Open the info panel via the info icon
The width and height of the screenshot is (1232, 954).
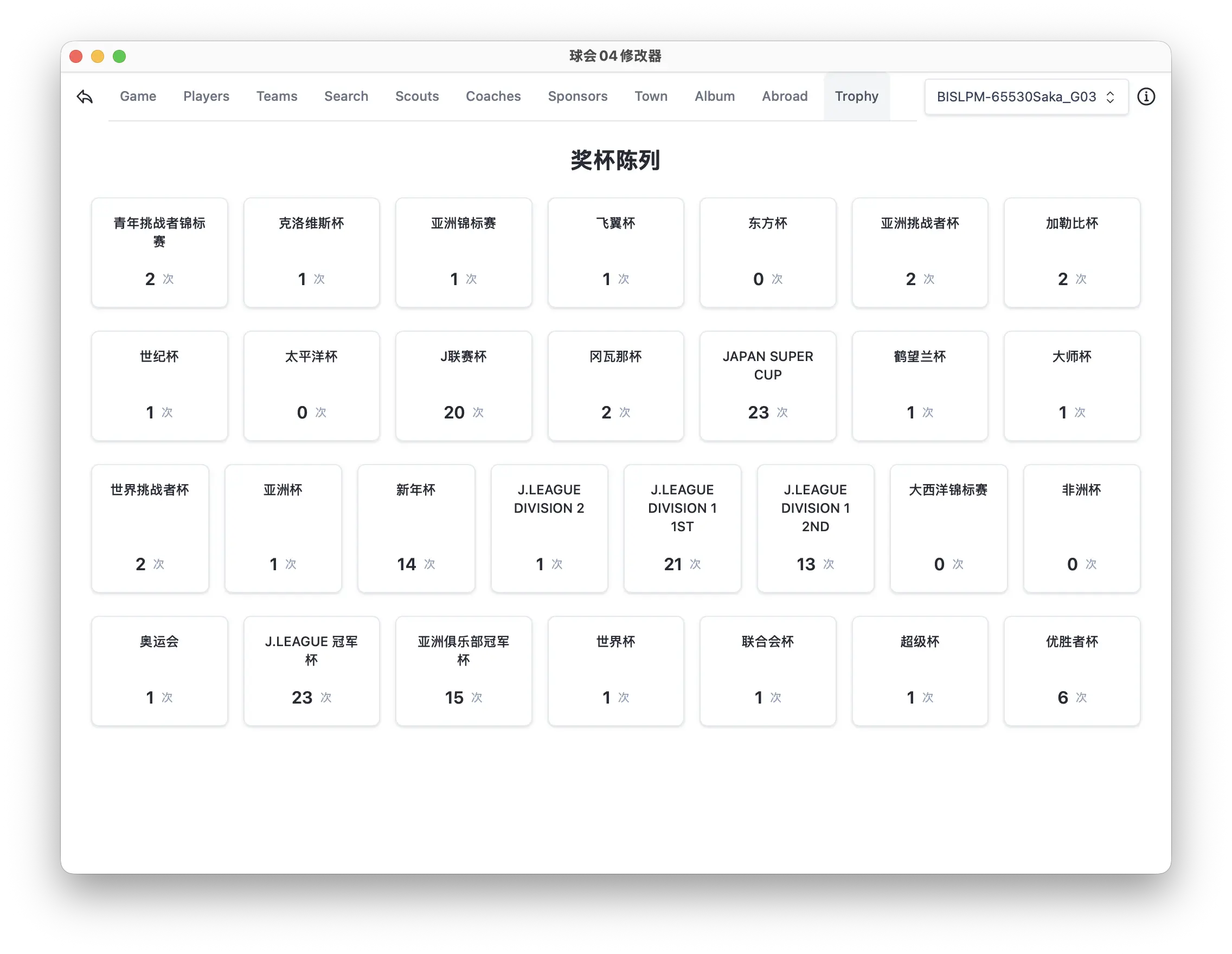pyautogui.click(x=1146, y=96)
